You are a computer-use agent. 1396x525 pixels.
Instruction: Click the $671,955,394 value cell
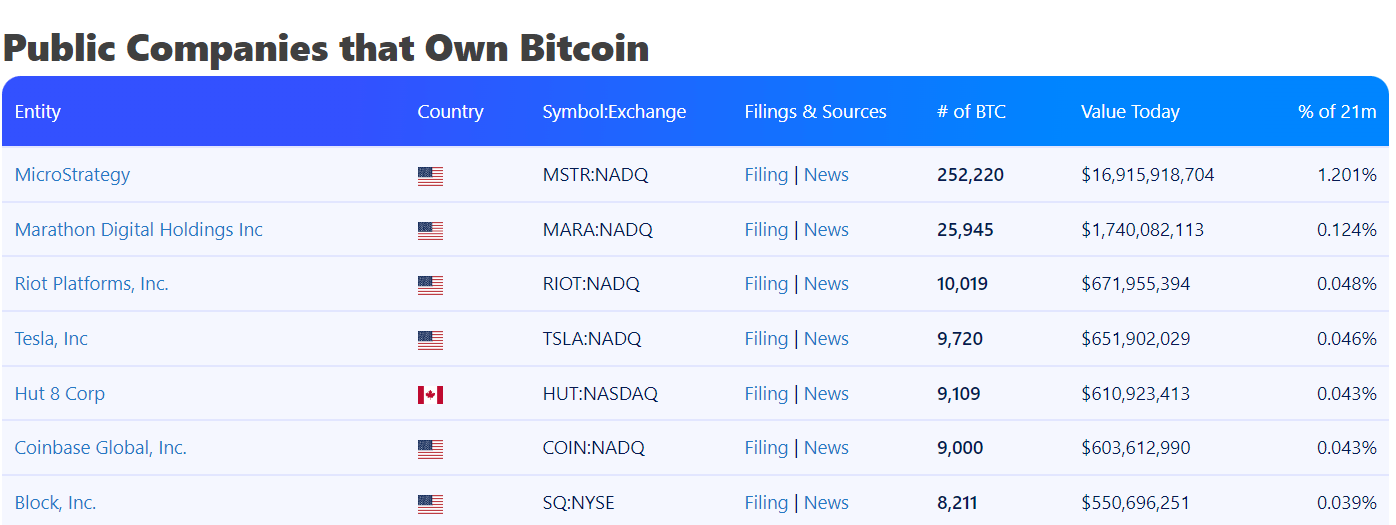click(x=1136, y=284)
